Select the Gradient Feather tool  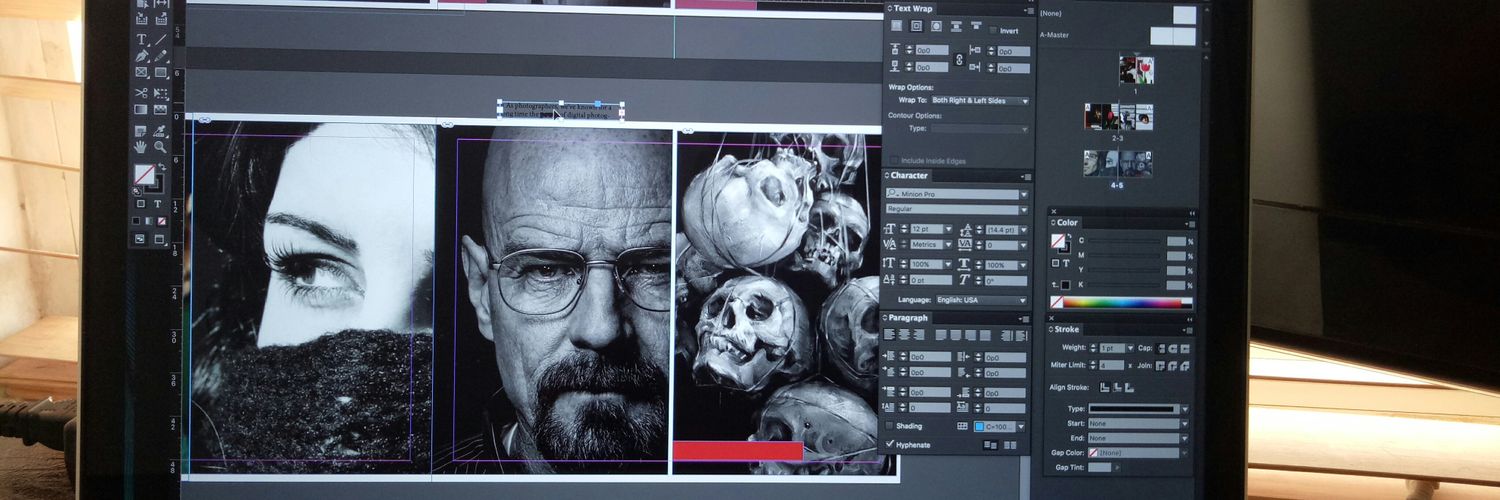tap(160, 109)
